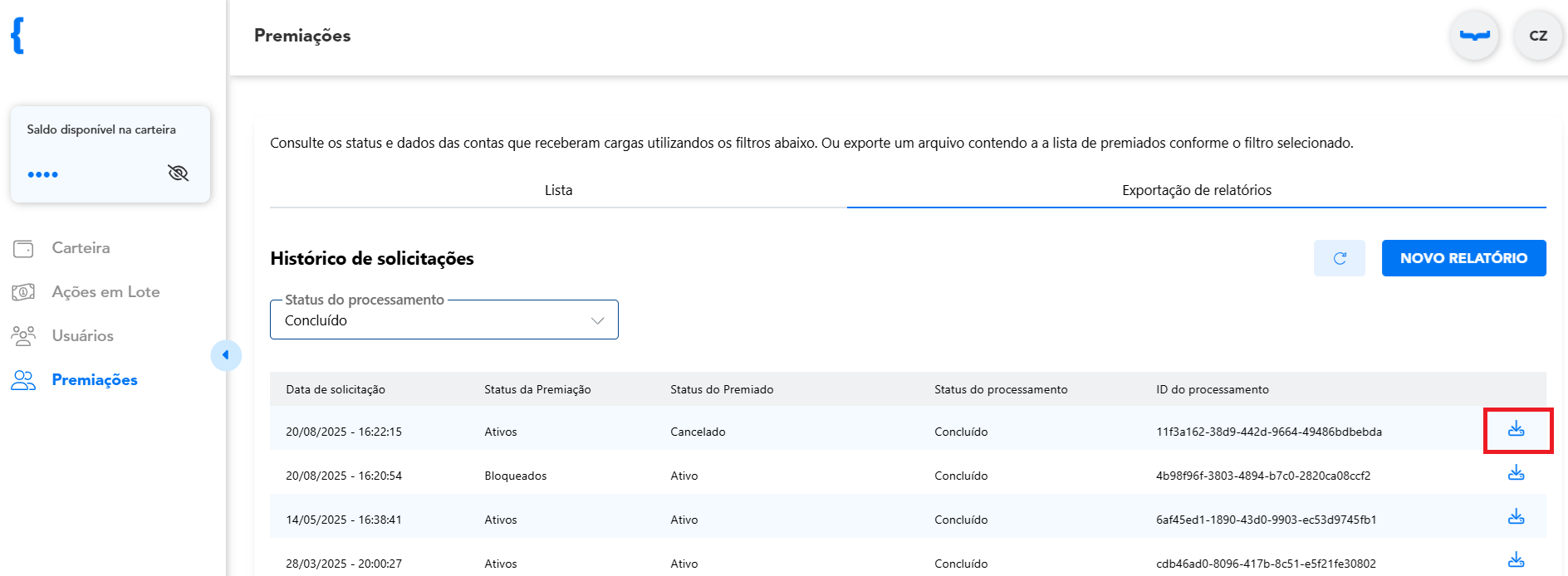The width and height of the screenshot is (1568, 576).
Task: Switch to Exportação de relatórios tab
Action: tap(1197, 190)
